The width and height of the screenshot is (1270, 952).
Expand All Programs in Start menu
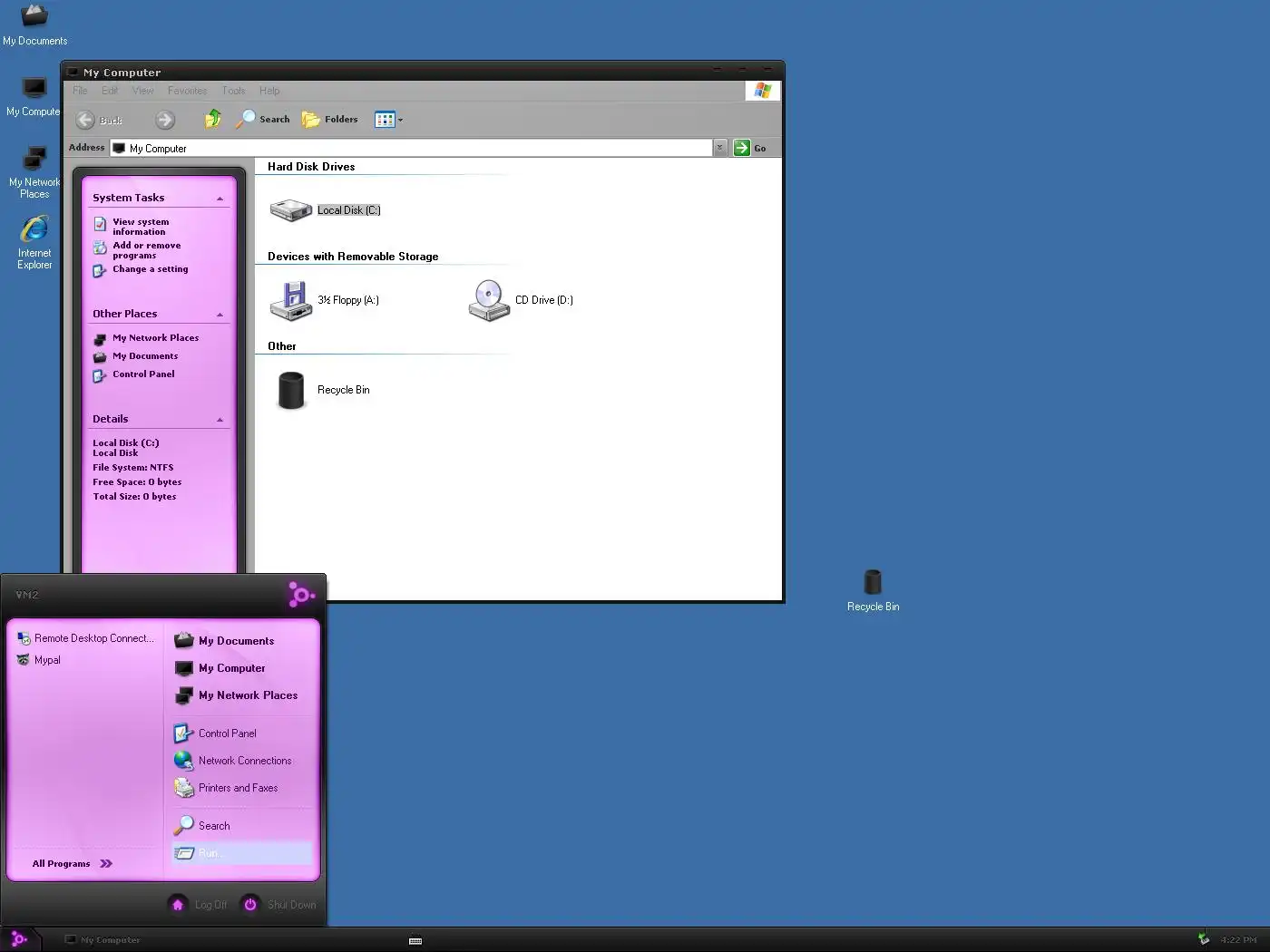(x=73, y=864)
